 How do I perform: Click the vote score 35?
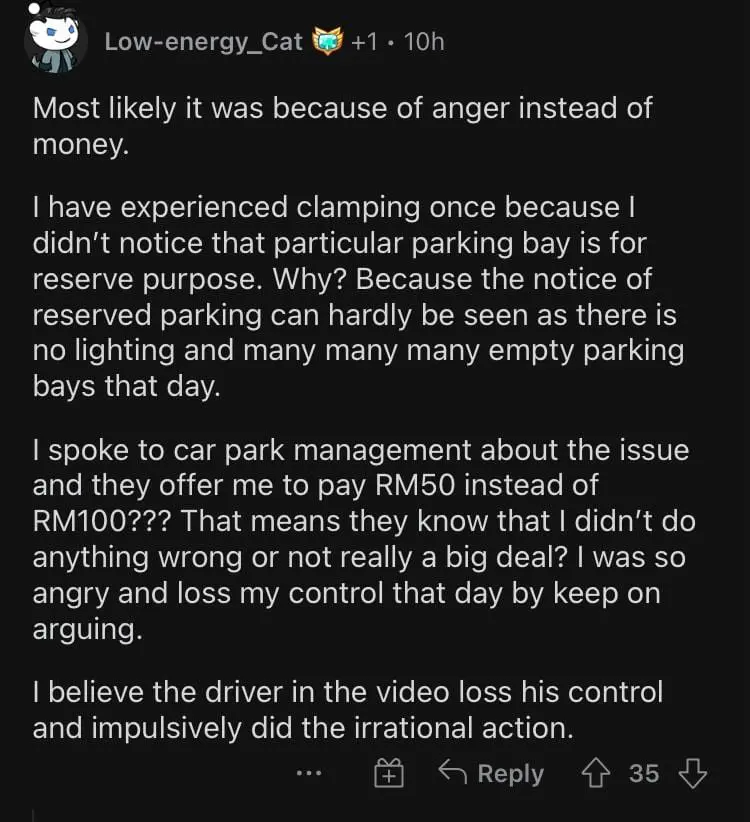pos(644,773)
